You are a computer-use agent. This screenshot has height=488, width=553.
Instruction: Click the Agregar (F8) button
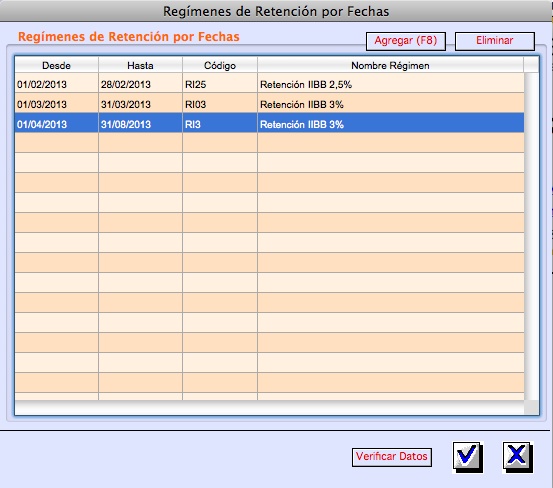pos(406,41)
